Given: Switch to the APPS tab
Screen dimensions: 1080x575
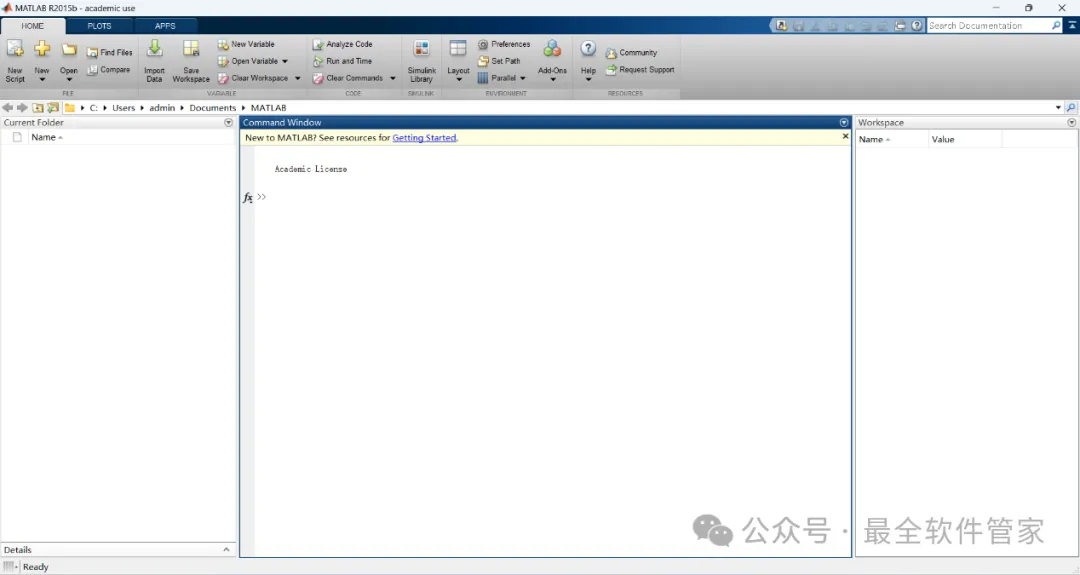Looking at the screenshot, I should pyautogui.click(x=165, y=26).
